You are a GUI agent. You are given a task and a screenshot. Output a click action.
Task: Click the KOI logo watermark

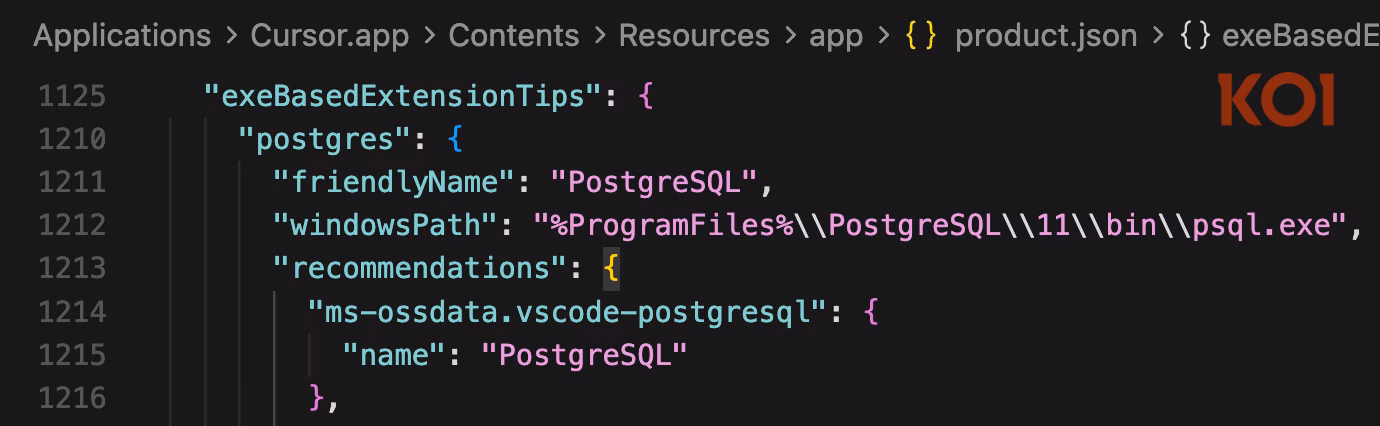tap(1277, 100)
